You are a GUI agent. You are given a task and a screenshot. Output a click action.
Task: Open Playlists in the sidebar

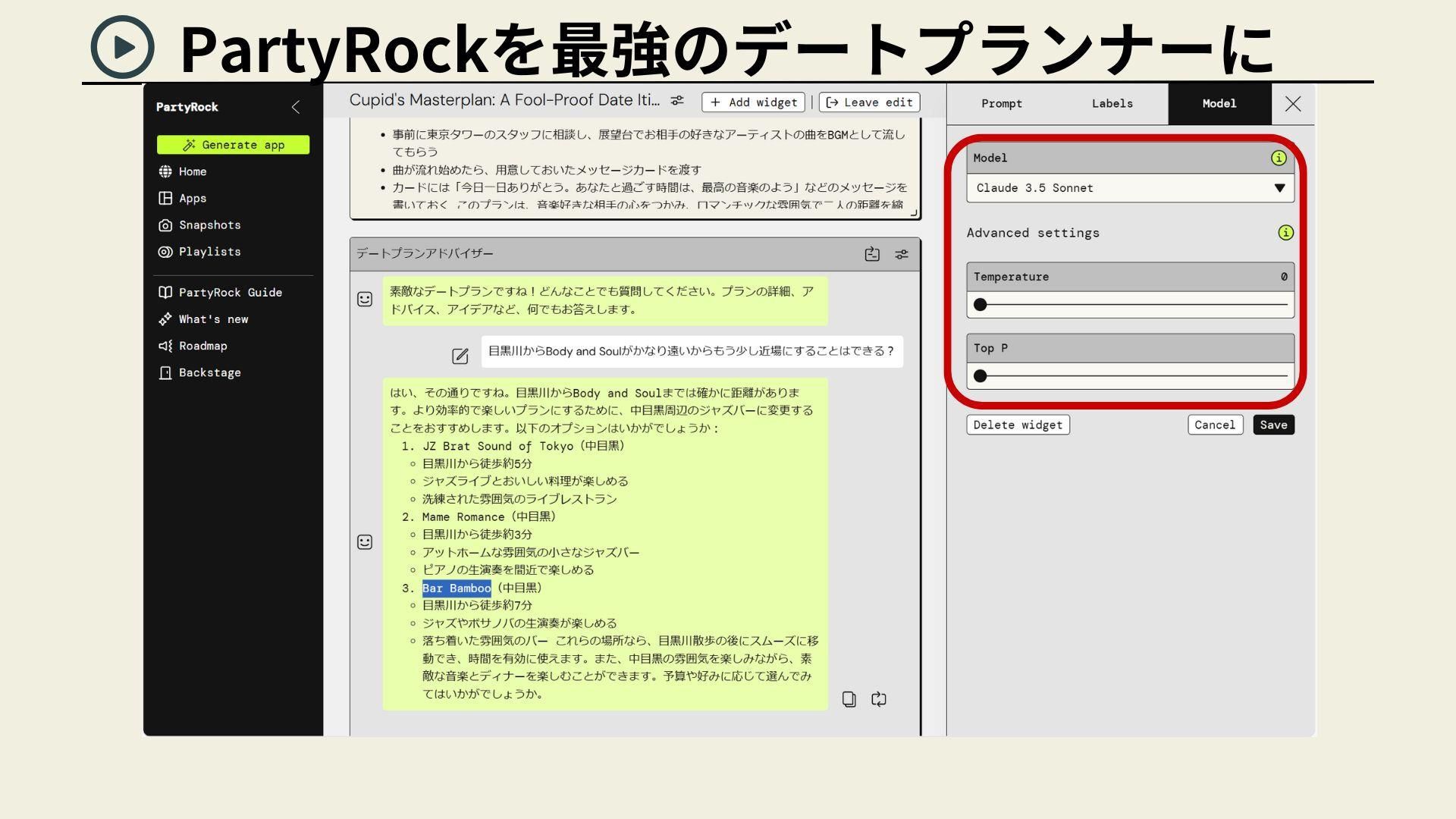click(x=209, y=252)
